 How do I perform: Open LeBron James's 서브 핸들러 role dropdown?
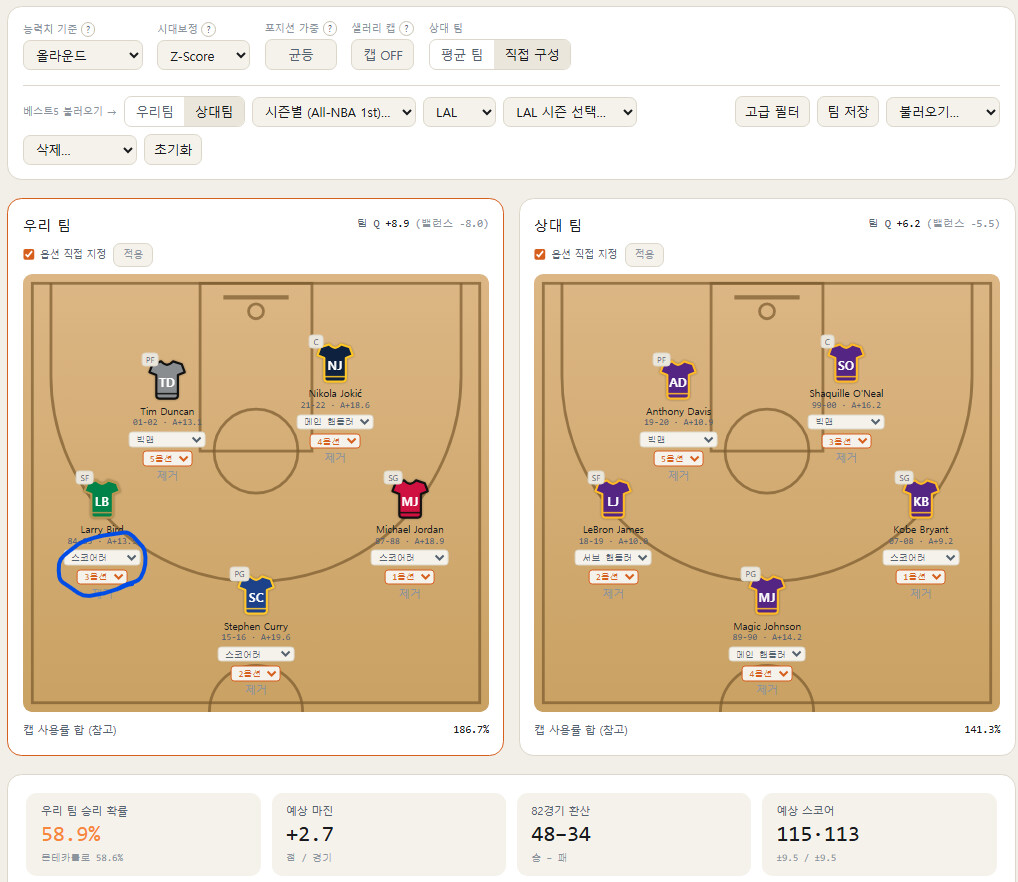pyautogui.click(x=613, y=557)
